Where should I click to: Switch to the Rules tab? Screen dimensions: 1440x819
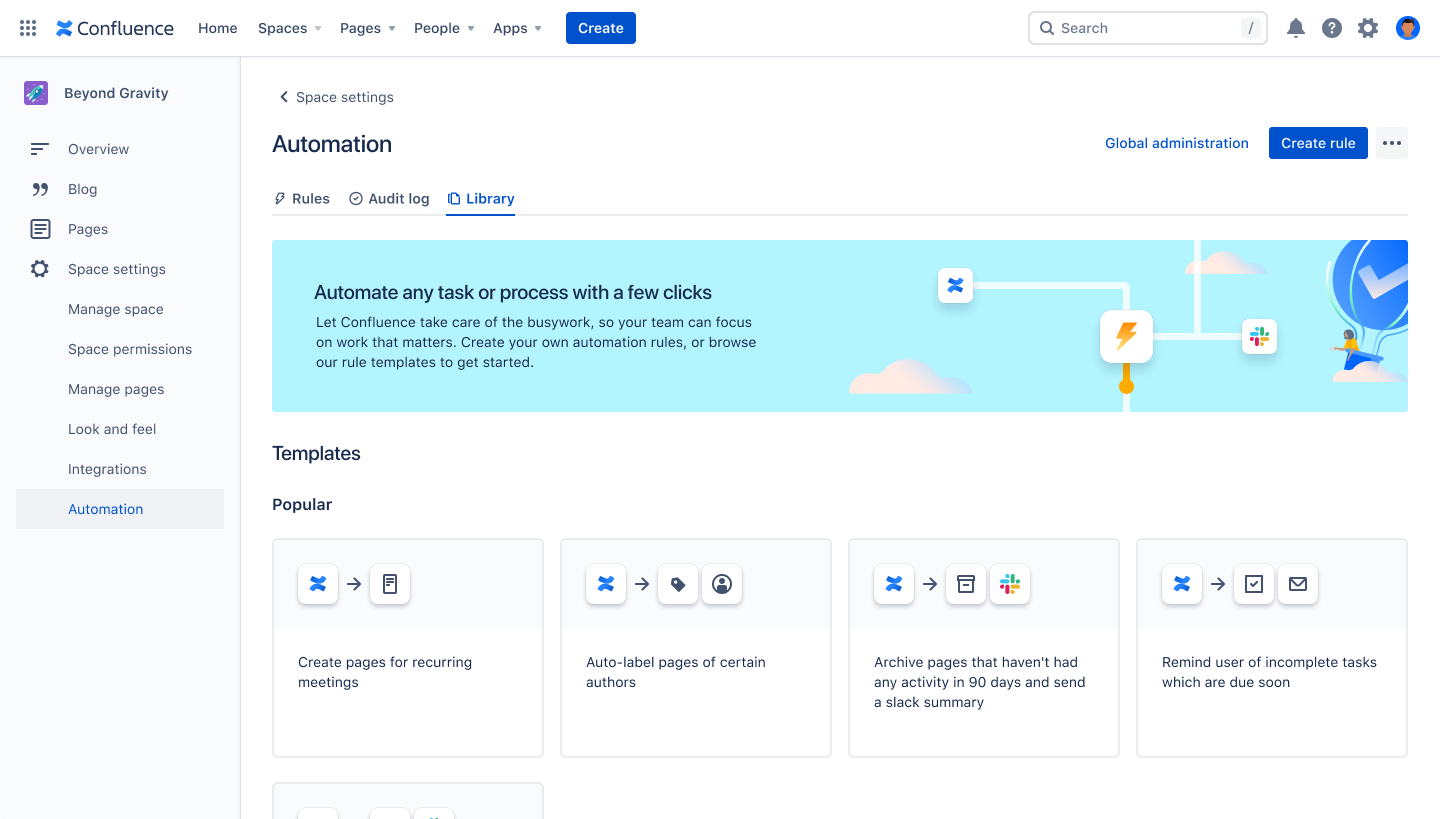pos(301,198)
